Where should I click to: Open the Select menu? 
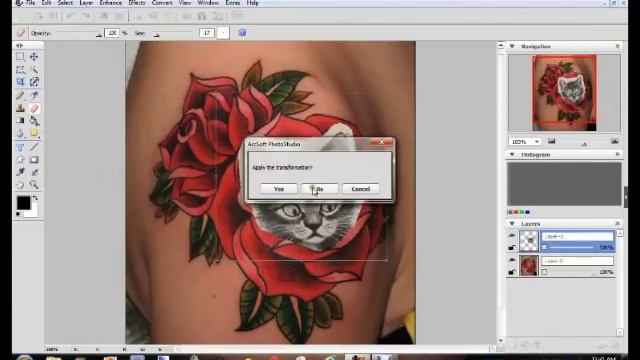pyautogui.click(x=65, y=3)
